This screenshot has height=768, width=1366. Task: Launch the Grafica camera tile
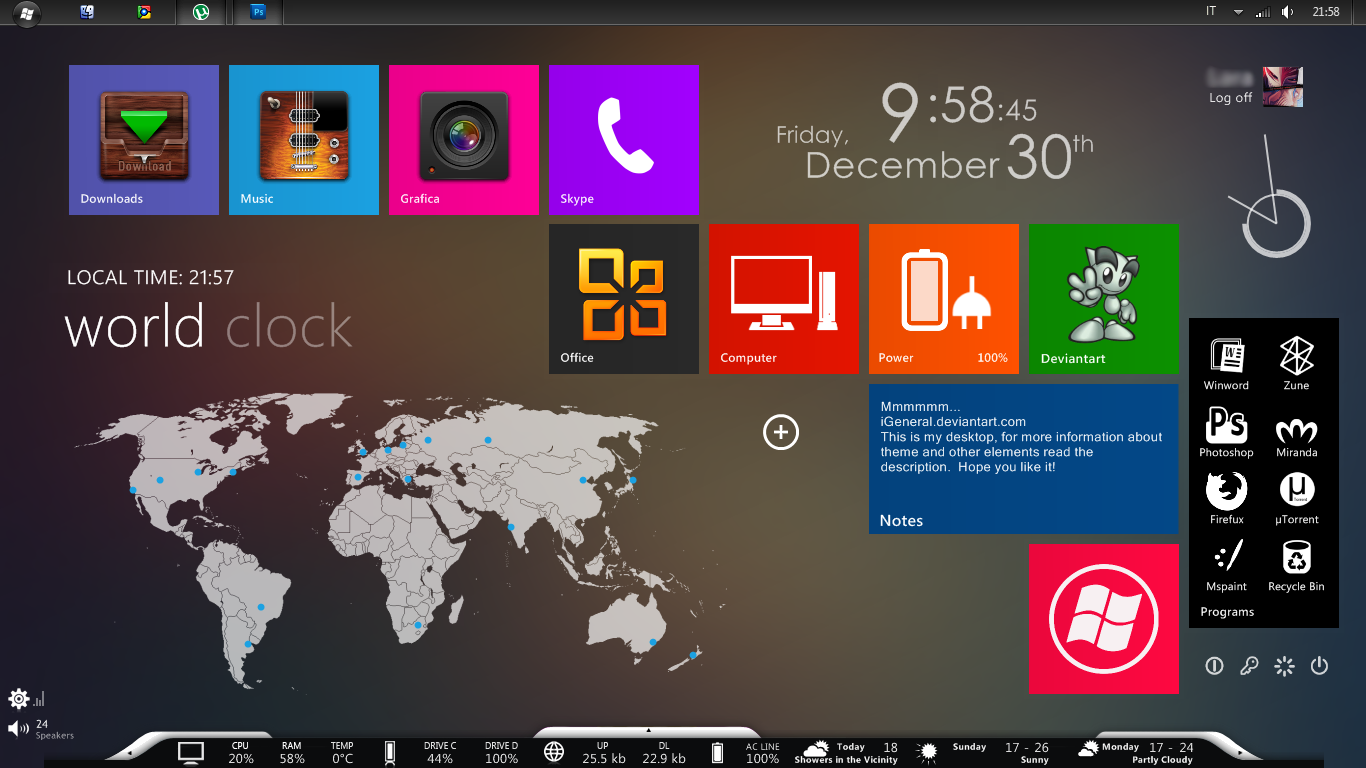464,140
